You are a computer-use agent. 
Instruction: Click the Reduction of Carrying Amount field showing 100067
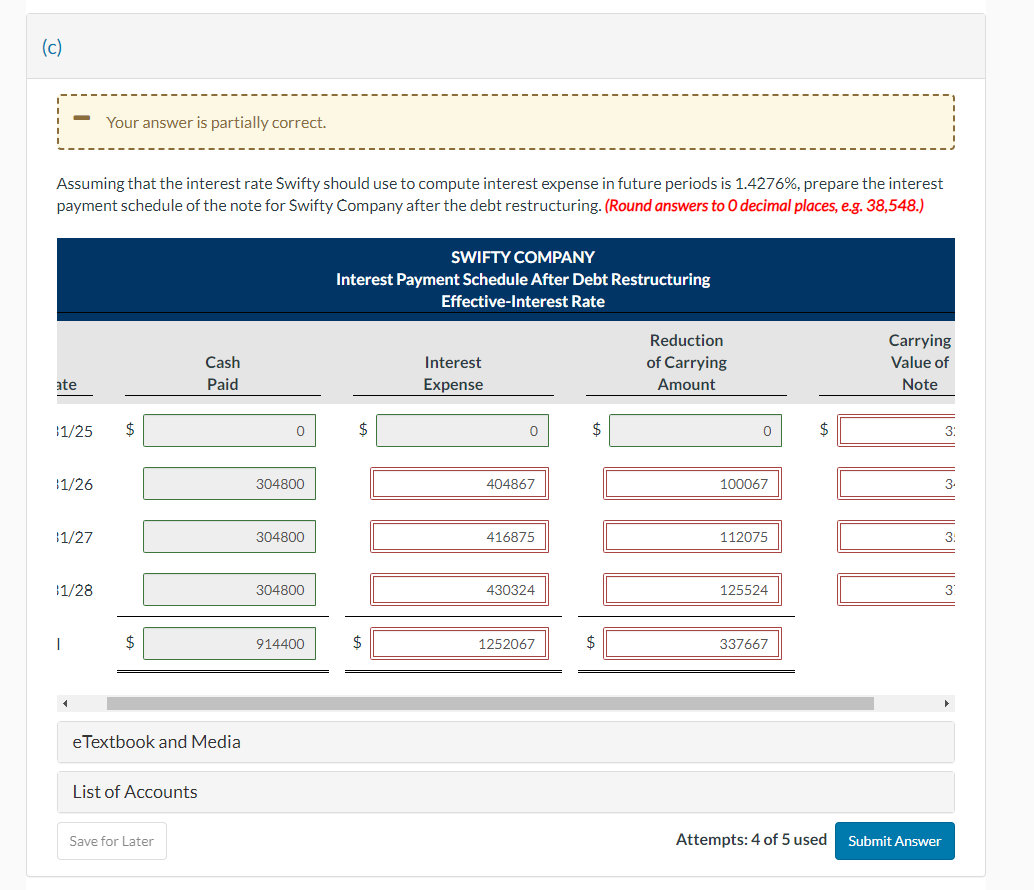(693, 483)
